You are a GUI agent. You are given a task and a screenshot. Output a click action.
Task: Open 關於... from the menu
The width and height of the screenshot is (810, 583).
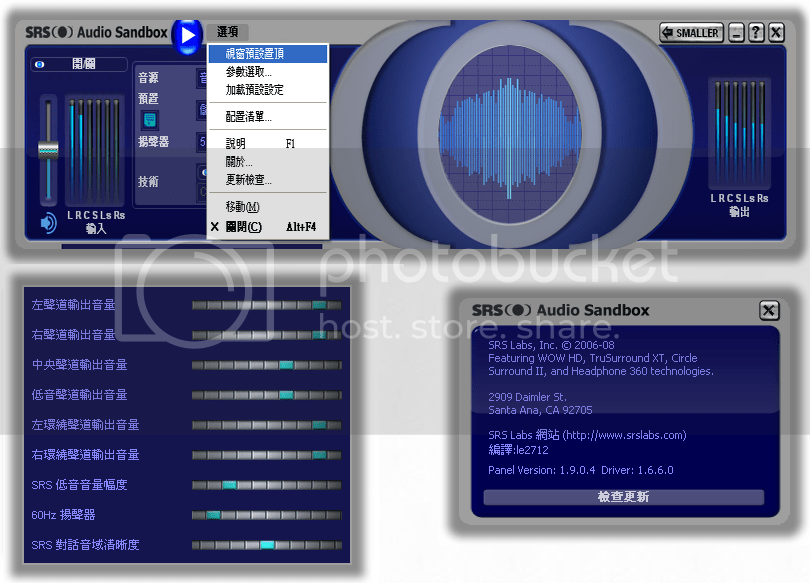tap(268, 162)
